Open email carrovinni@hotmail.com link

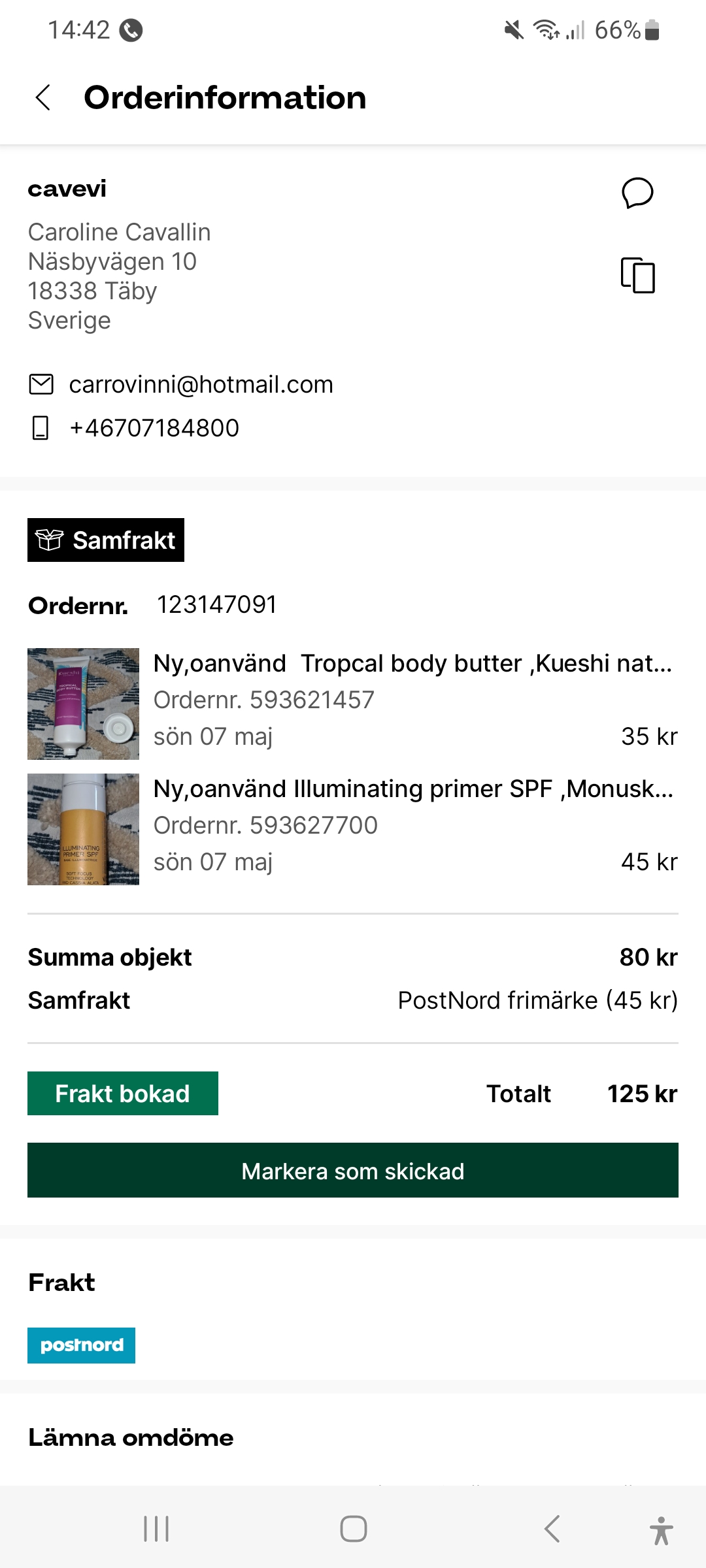coord(201,384)
